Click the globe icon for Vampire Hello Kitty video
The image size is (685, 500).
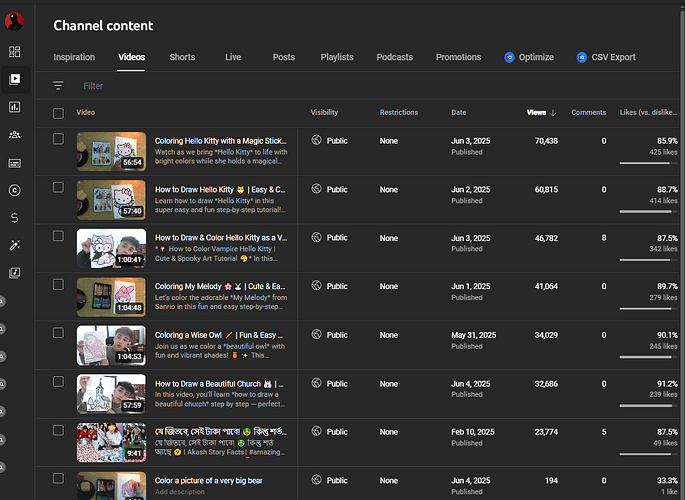(317, 237)
